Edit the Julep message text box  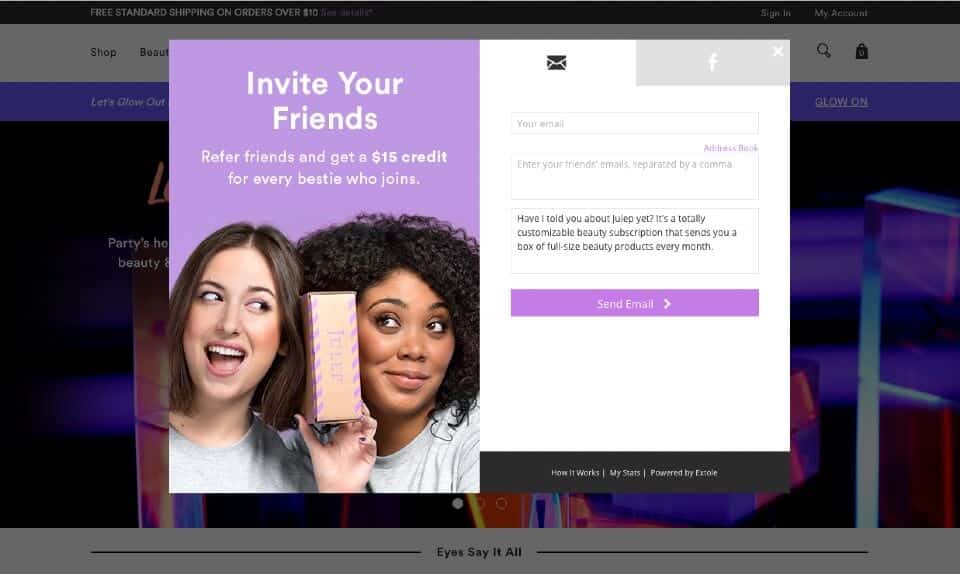coord(634,240)
